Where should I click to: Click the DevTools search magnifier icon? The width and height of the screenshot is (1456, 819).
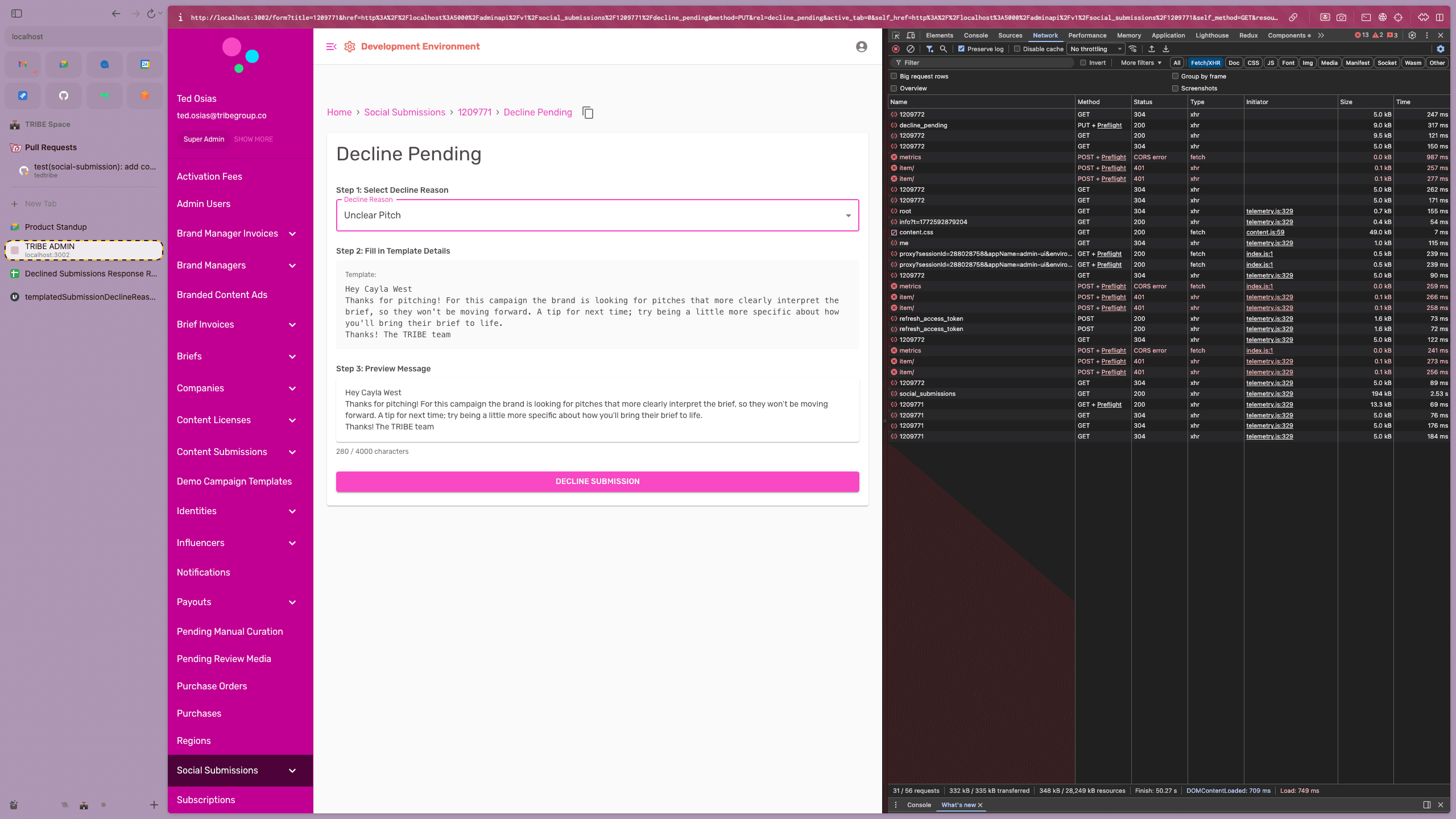click(944, 49)
